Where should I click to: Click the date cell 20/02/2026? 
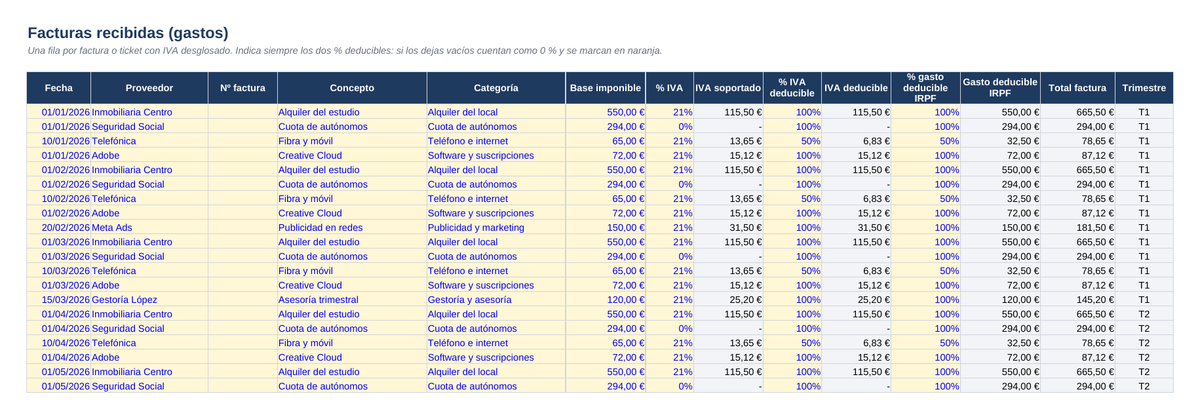click(59, 227)
